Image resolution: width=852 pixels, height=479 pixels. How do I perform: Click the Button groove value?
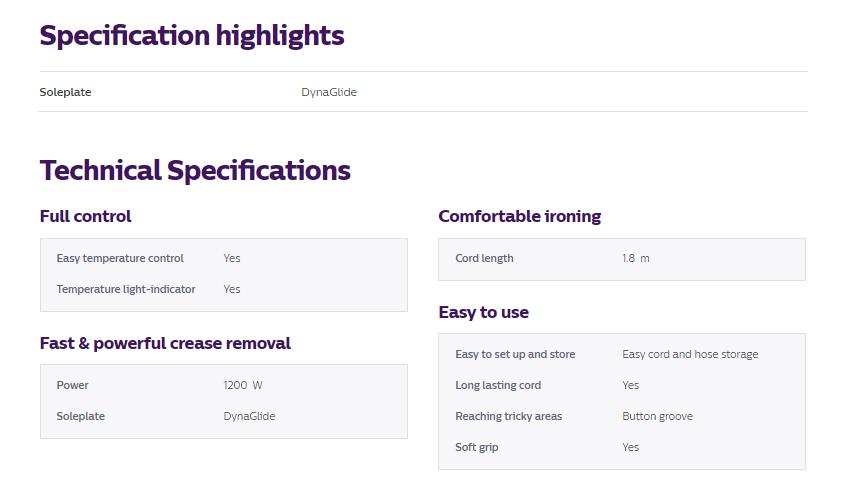coord(657,416)
